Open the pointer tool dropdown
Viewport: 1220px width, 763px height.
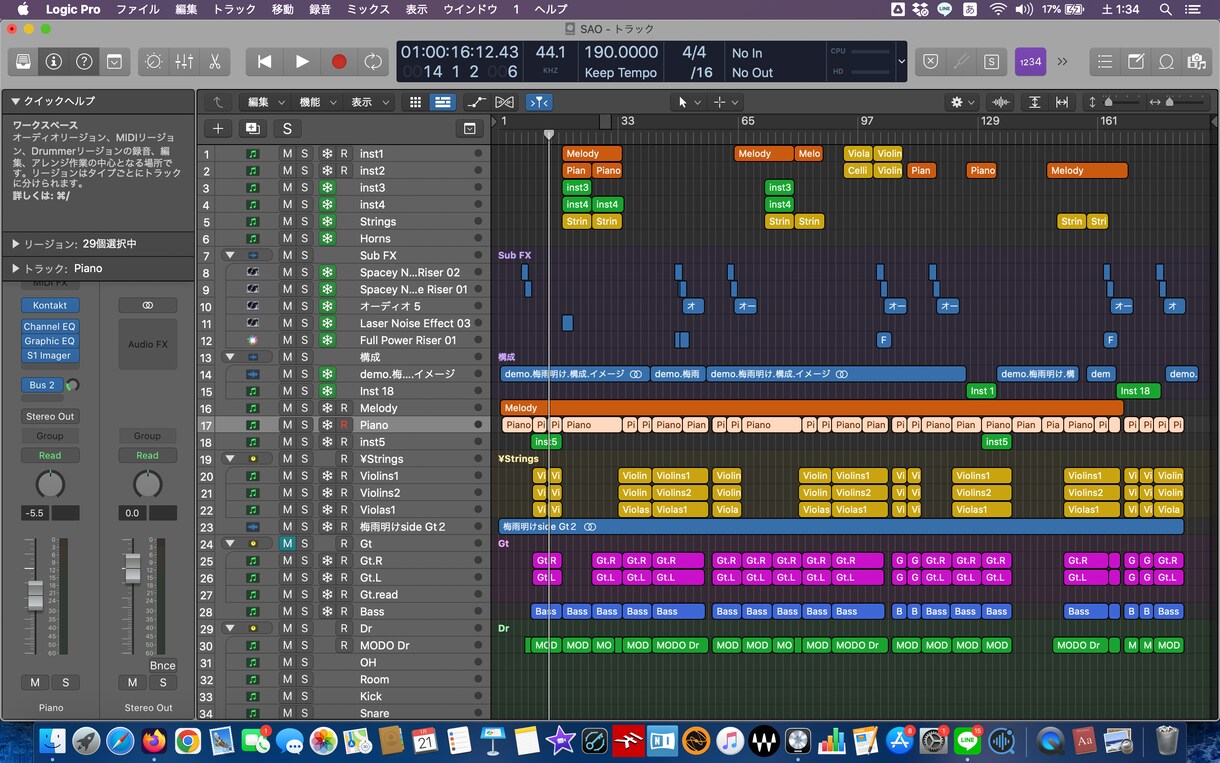coord(689,102)
